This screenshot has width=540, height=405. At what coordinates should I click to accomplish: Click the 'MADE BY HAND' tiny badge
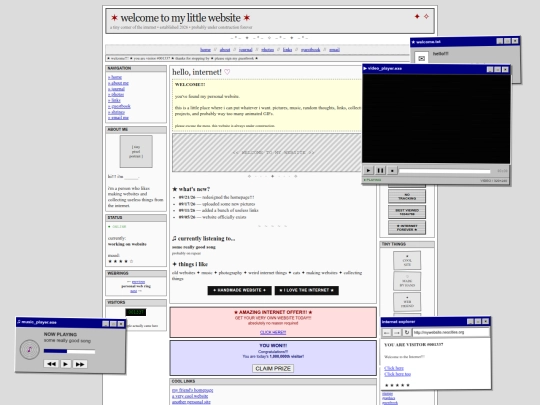(x=407, y=281)
